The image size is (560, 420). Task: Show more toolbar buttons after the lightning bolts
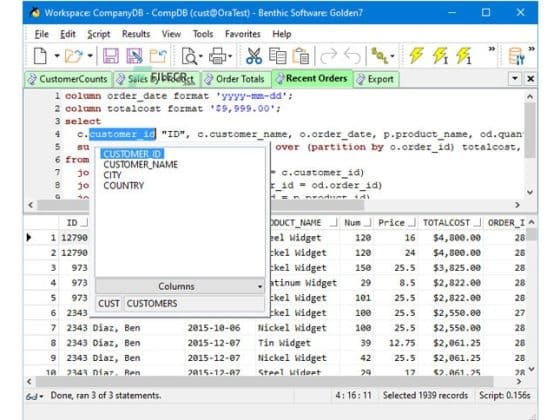(x=492, y=49)
